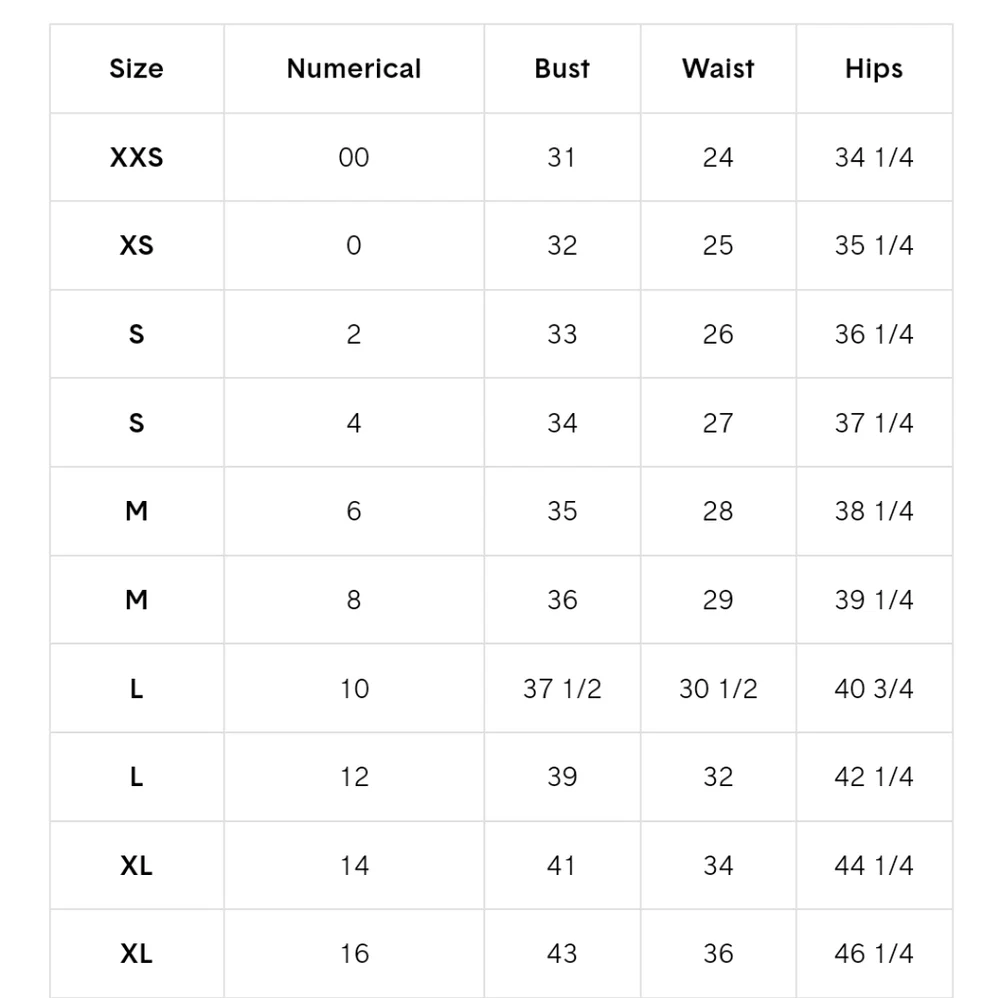Click hips value 34 1/4
This screenshot has height=998, width=1000.
[x=874, y=158]
